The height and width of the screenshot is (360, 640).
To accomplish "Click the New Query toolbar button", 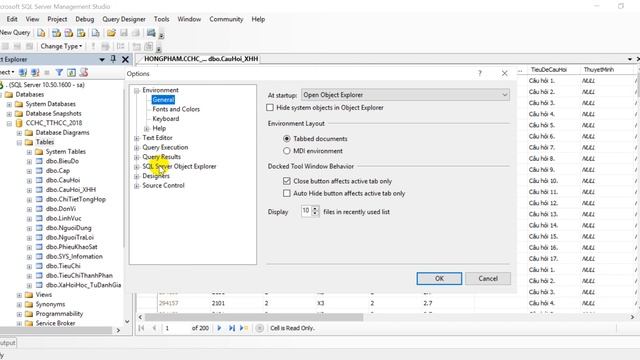I will pos(15,32).
